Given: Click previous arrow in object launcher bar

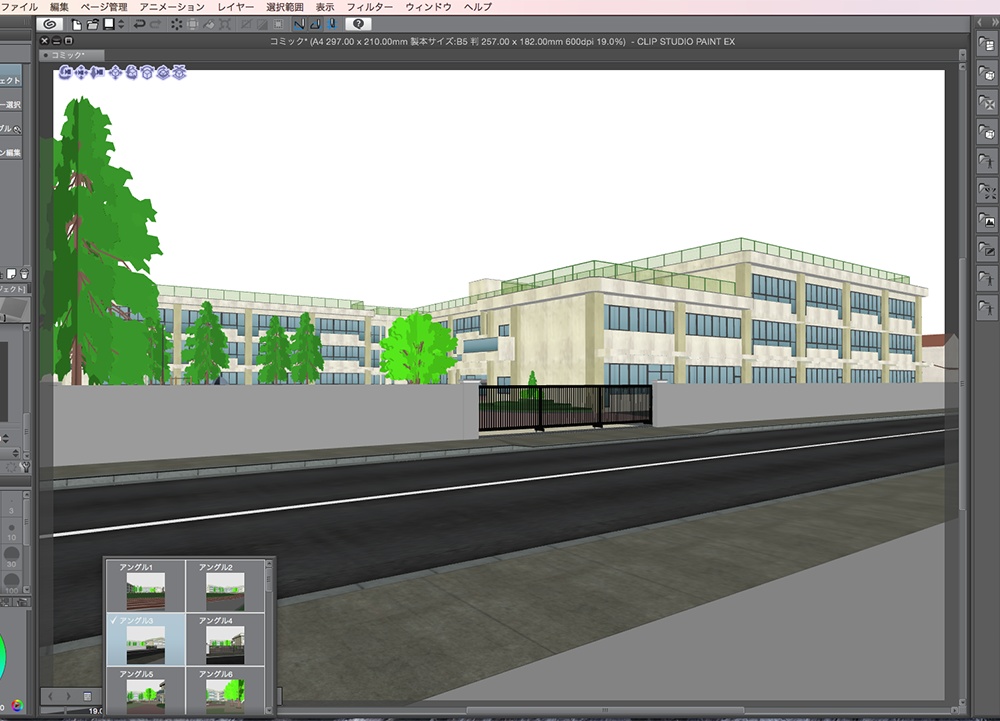Looking at the screenshot, I should tap(51, 696).
